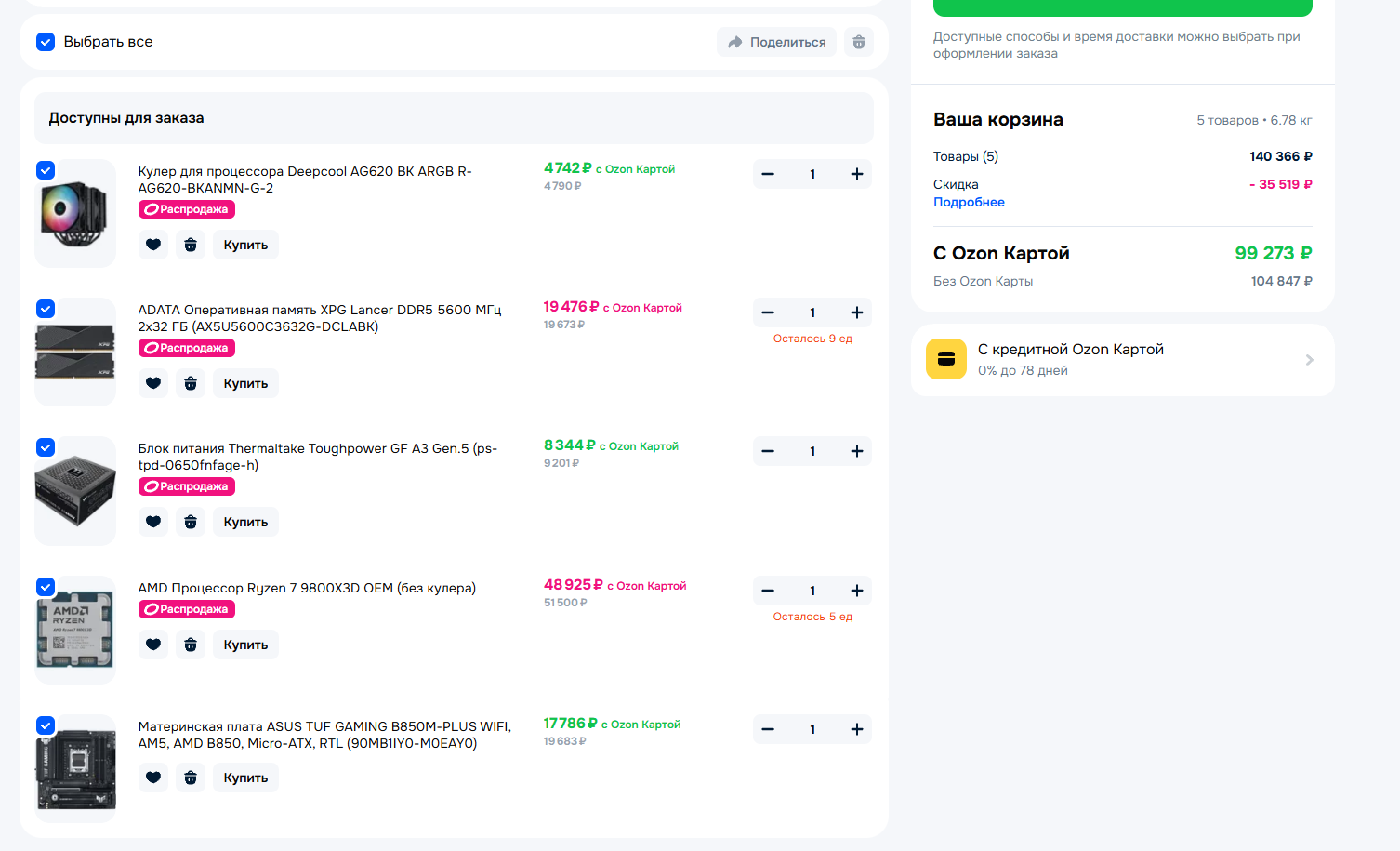Click "Купить" for ASUS TUF GAMING motherboard
Image resolution: width=1400 pixels, height=851 pixels.
coord(245,778)
